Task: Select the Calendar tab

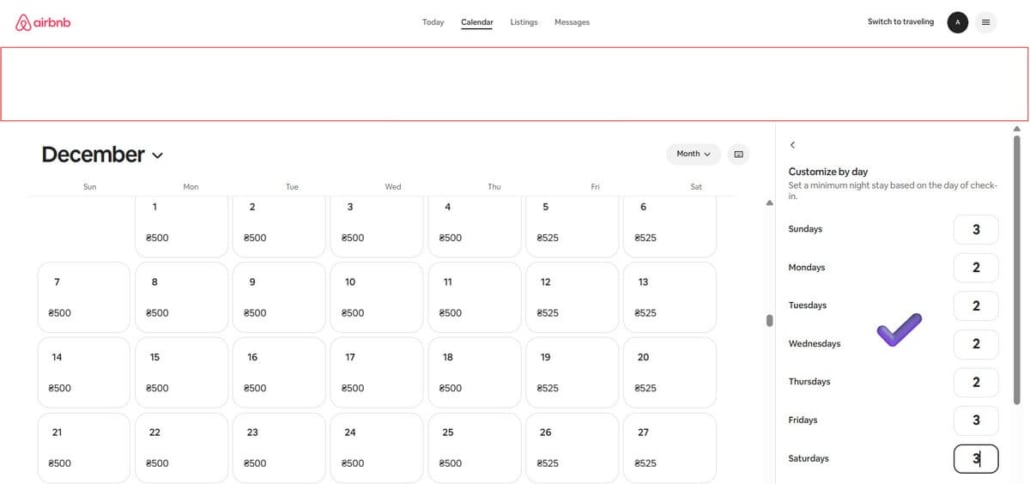Action: pyautogui.click(x=477, y=22)
